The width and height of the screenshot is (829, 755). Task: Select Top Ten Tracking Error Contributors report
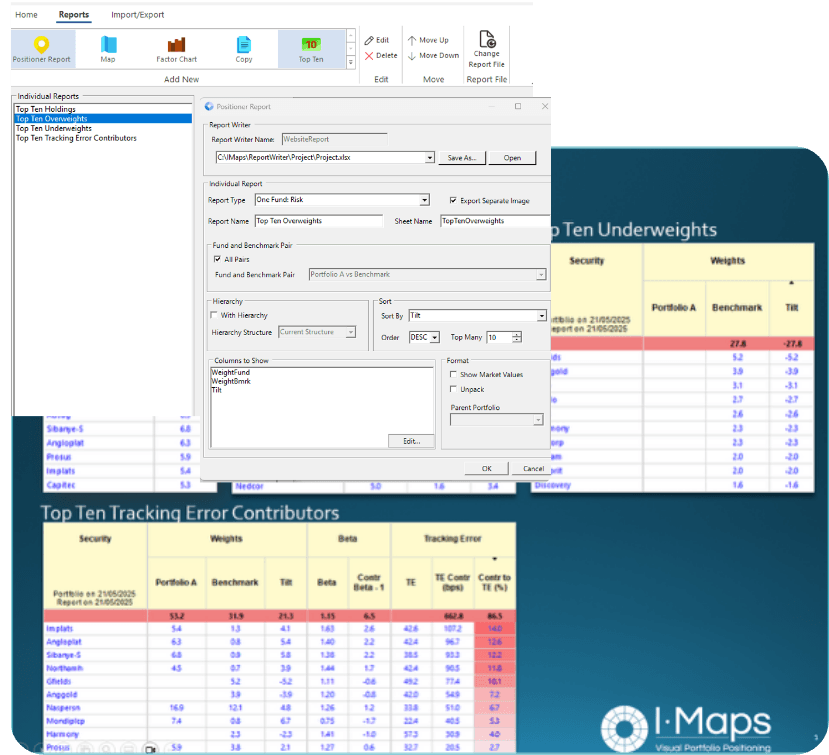pyautogui.click(x=103, y=138)
